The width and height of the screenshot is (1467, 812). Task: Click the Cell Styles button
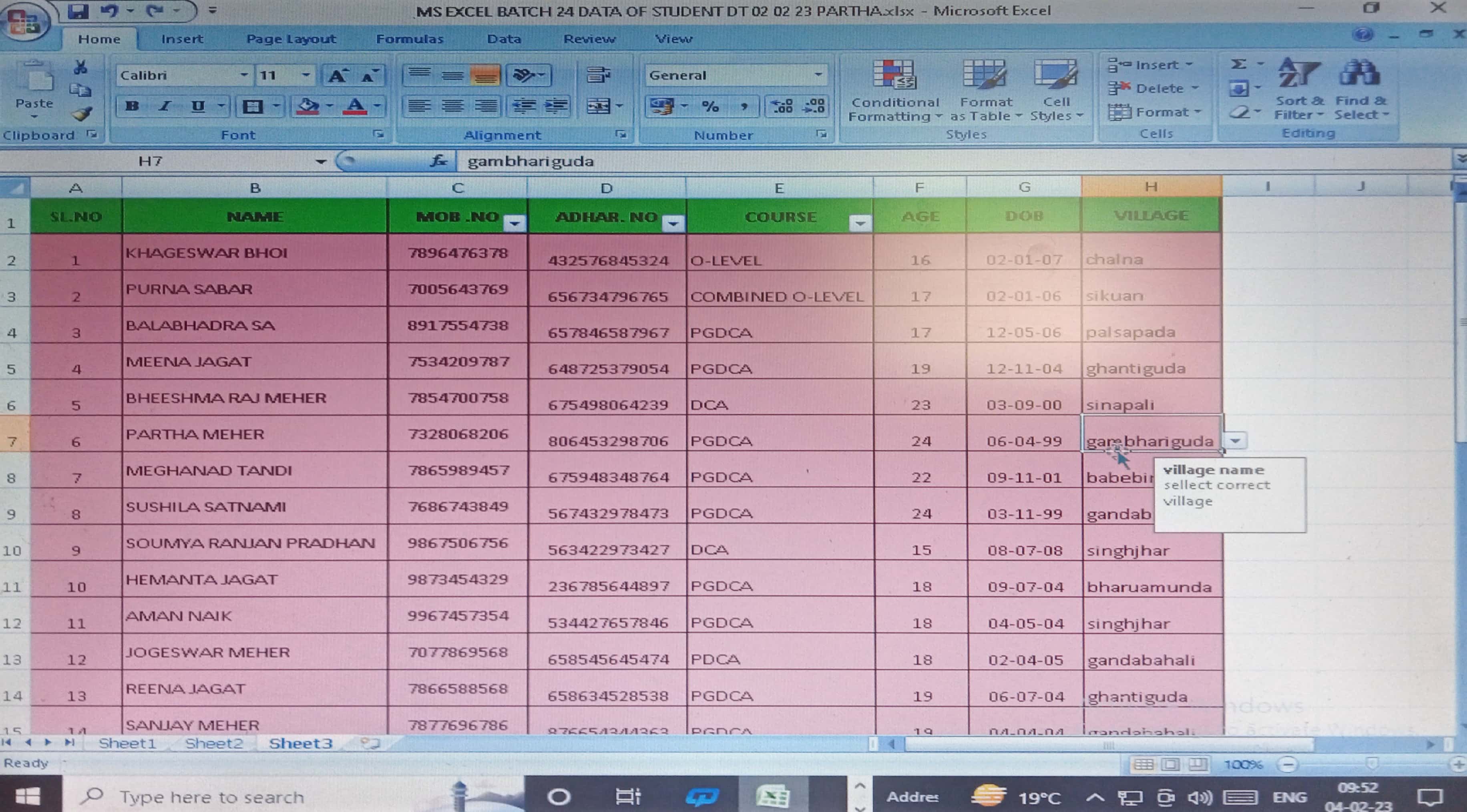1055,92
